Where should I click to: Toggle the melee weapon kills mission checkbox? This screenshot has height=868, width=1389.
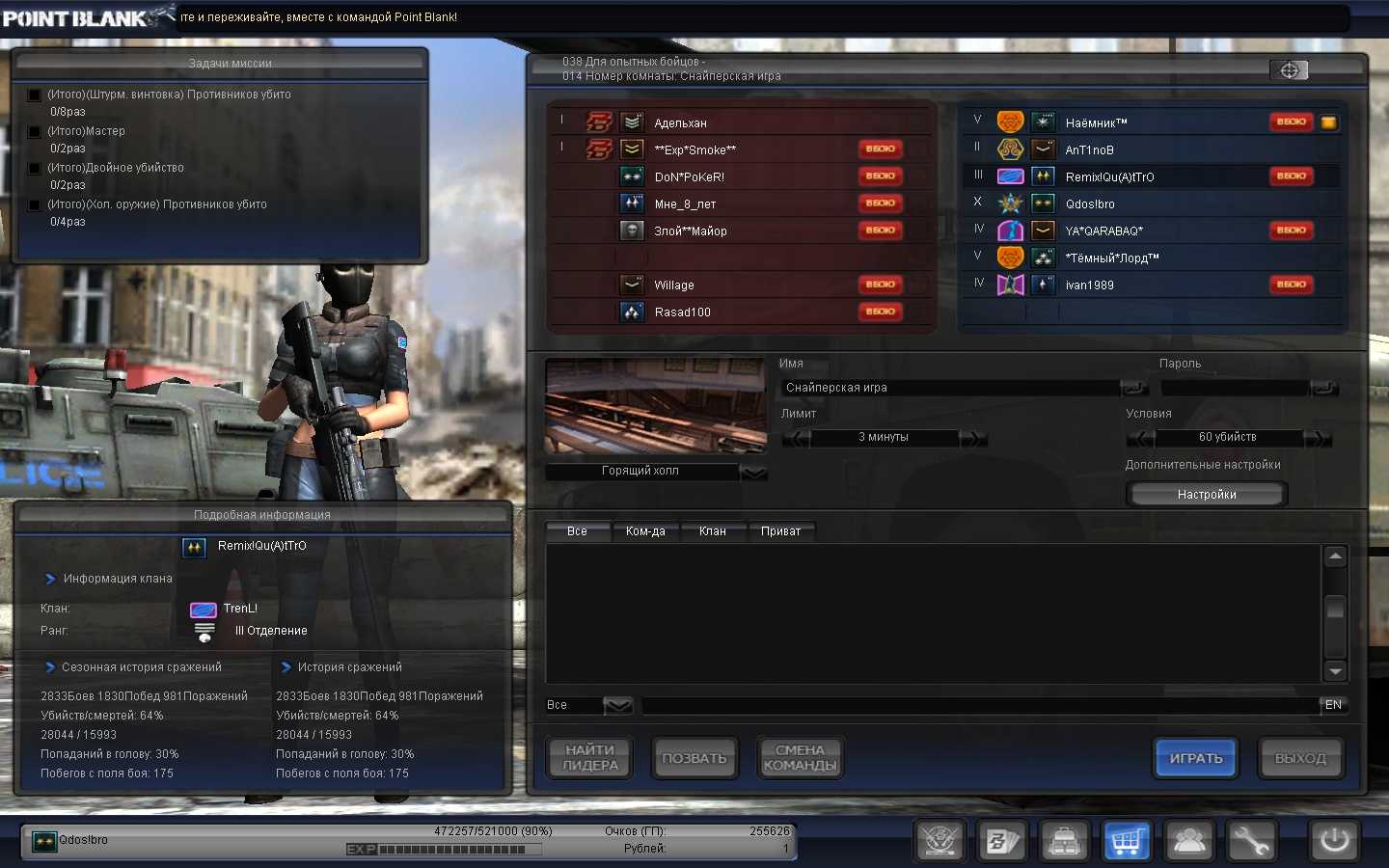click(35, 205)
